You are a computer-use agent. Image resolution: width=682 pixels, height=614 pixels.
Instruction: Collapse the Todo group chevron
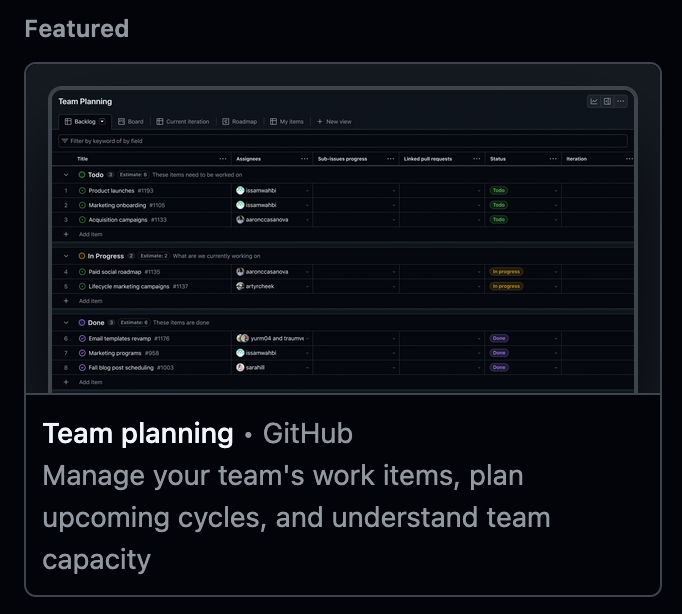[x=66, y=175]
